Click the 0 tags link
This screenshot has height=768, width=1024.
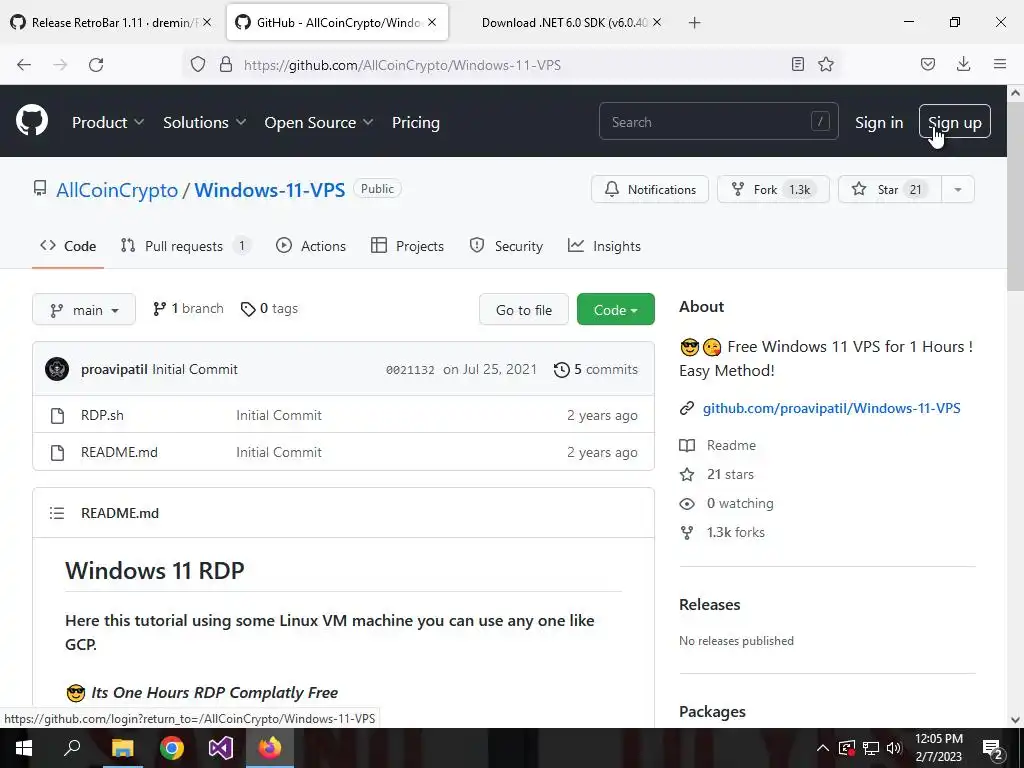269,308
